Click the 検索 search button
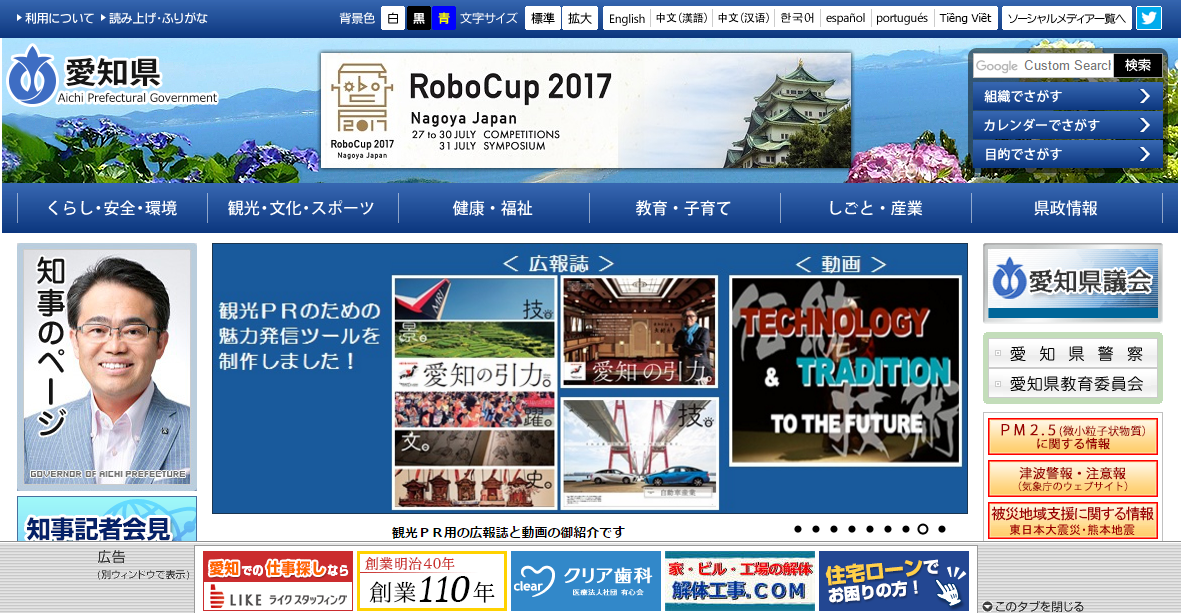Viewport: 1181px width, 613px height. point(1137,66)
